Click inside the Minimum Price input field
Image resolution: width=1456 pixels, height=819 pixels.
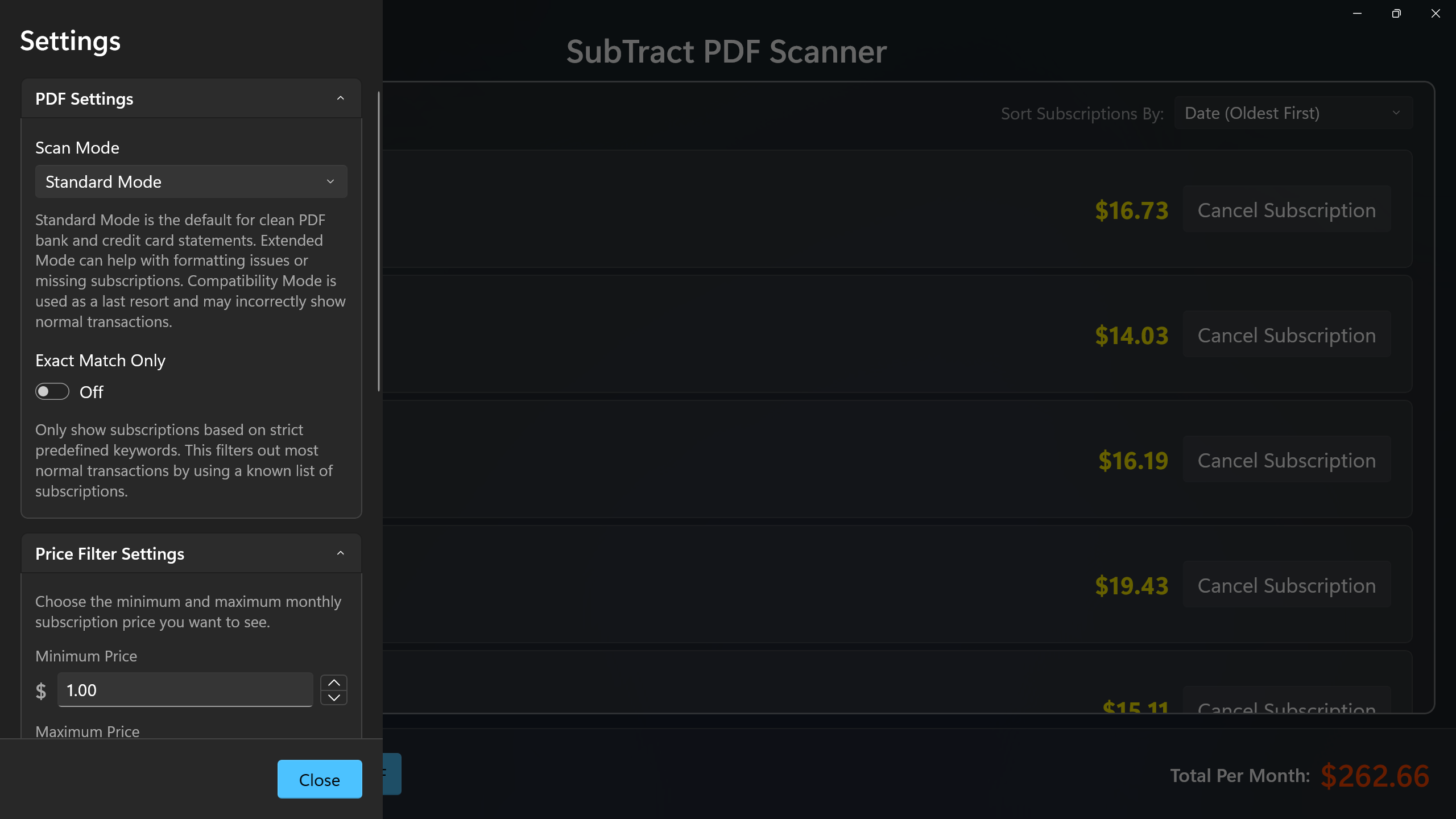click(x=184, y=689)
